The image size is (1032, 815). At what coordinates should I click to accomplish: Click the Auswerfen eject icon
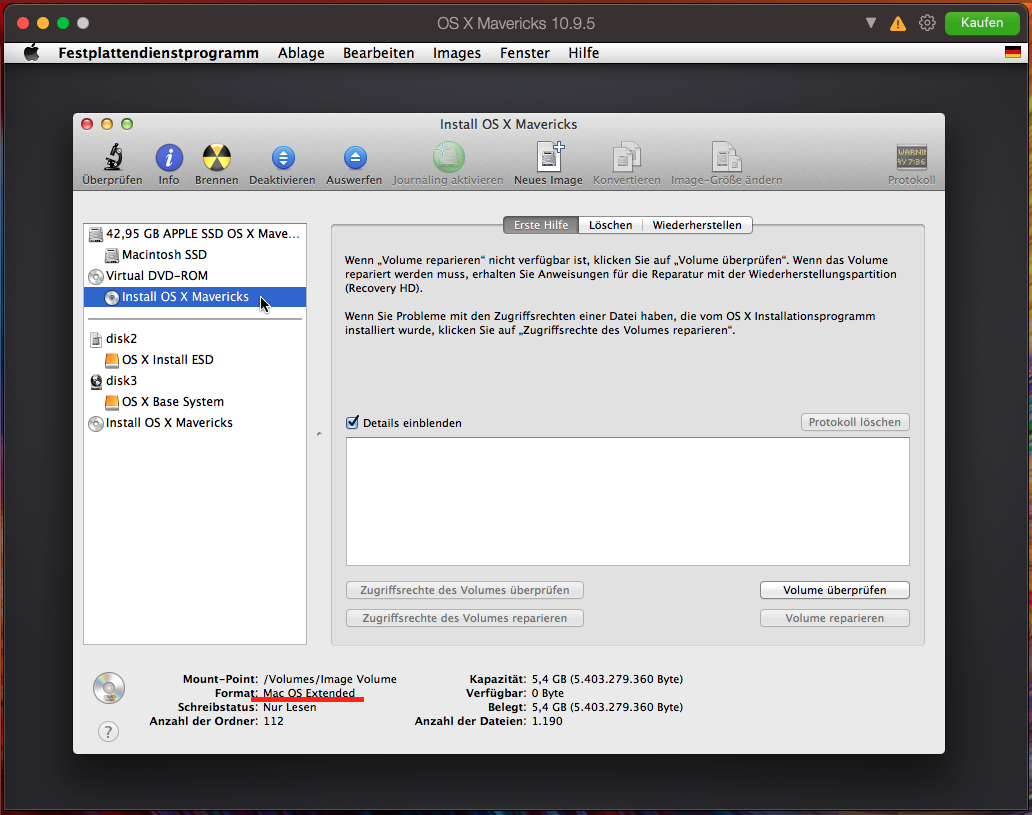[x=354, y=158]
